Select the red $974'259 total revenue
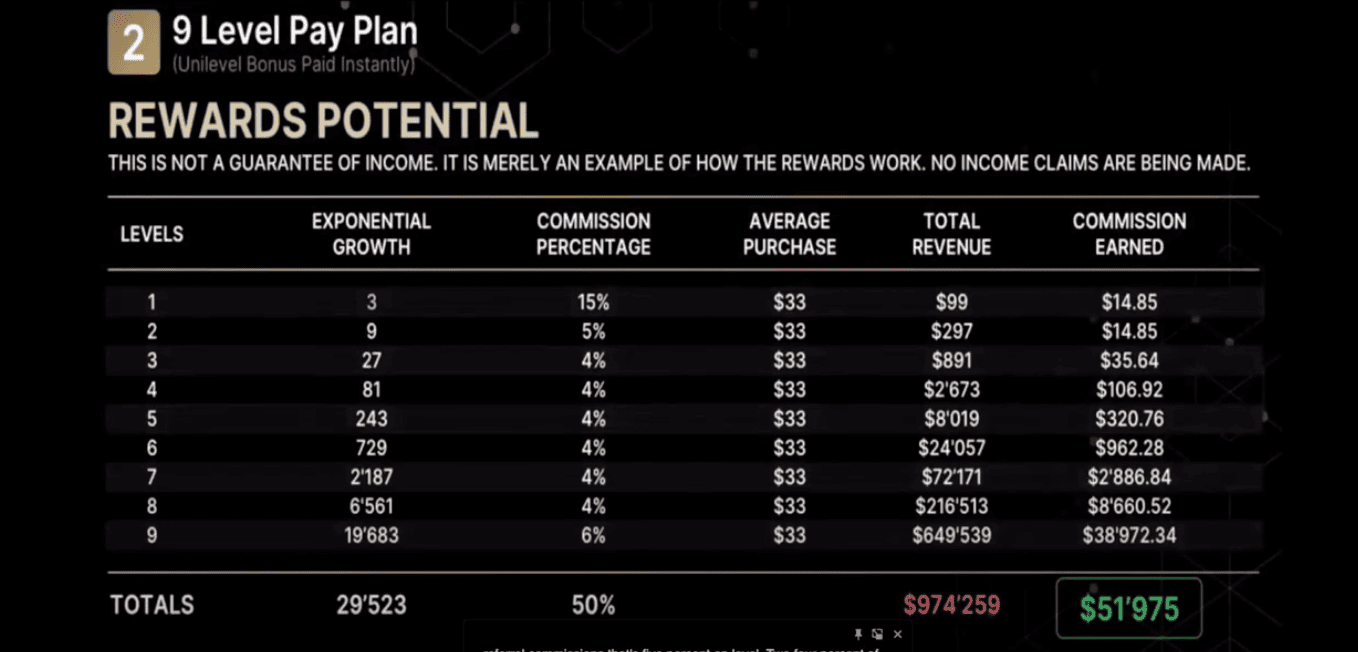 click(x=952, y=604)
